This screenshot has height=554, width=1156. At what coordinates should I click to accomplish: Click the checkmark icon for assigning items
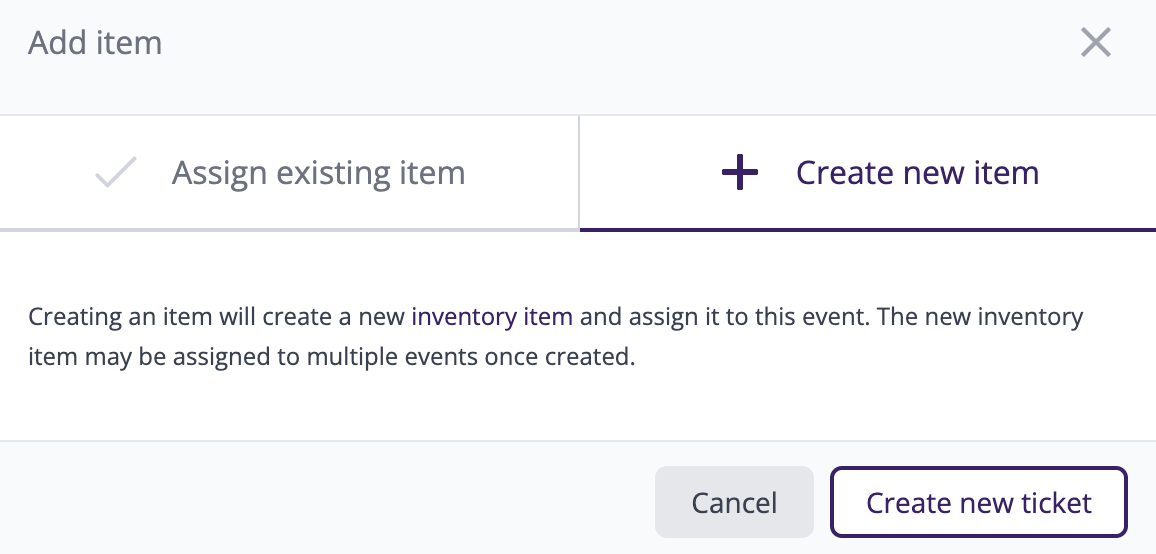click(x=116, y=174)
